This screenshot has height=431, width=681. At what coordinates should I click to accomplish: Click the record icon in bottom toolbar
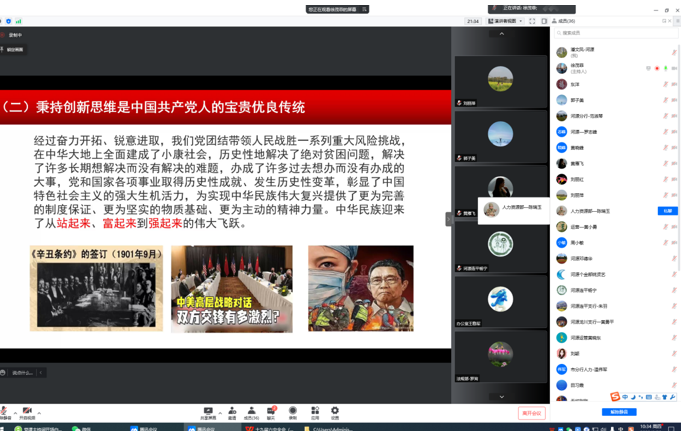coord(293,411)
